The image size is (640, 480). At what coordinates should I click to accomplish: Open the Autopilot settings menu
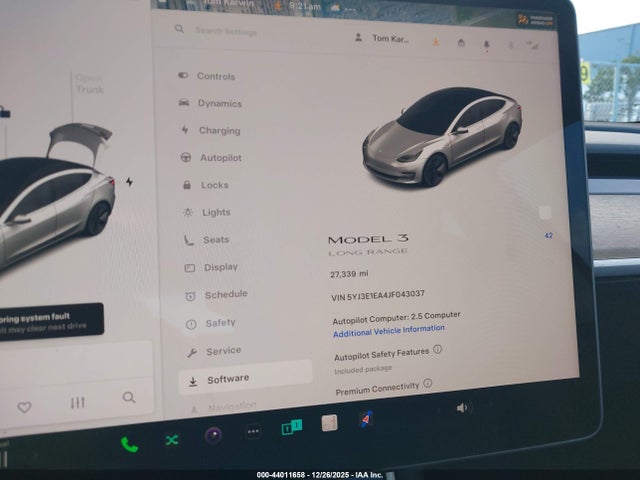click(211, 158)
